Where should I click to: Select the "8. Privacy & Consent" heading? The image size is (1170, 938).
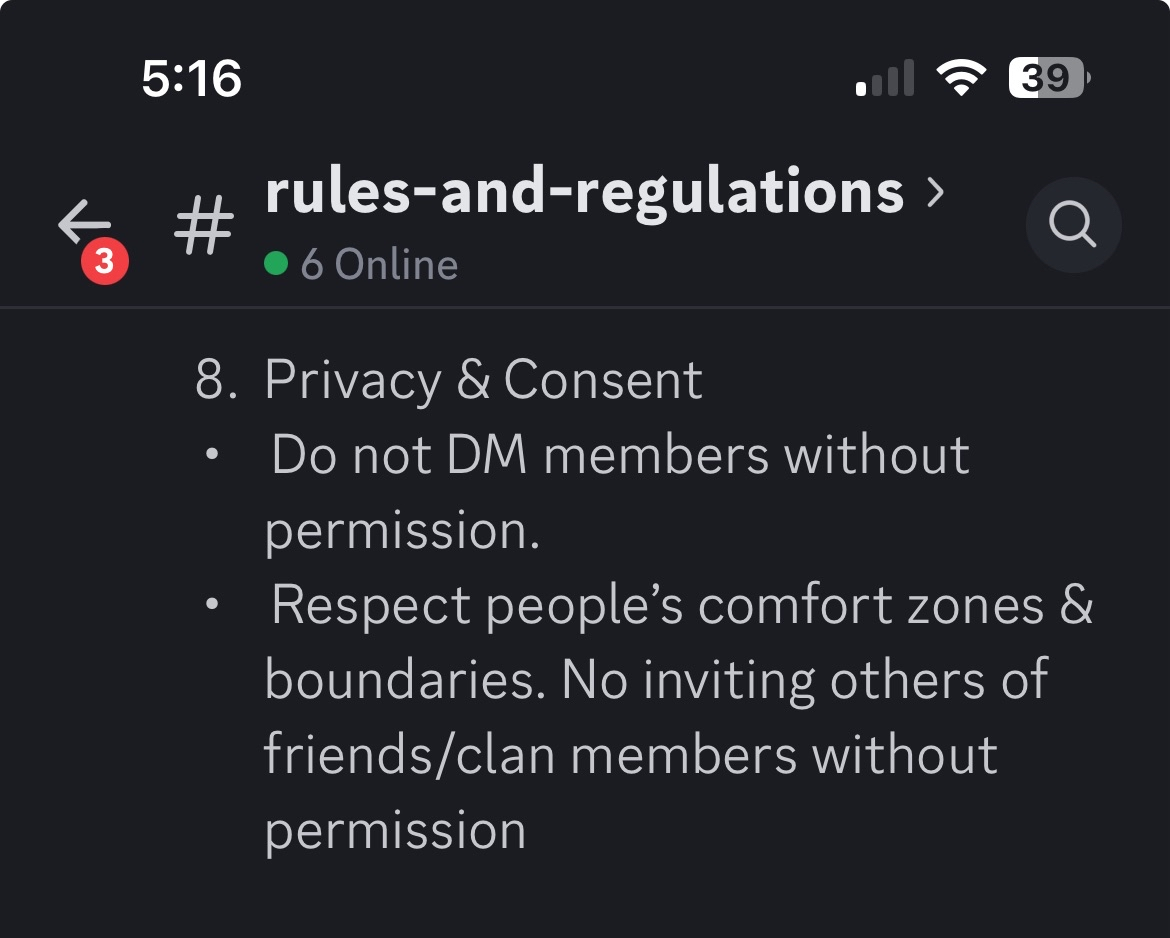click(x=449, y=380)
